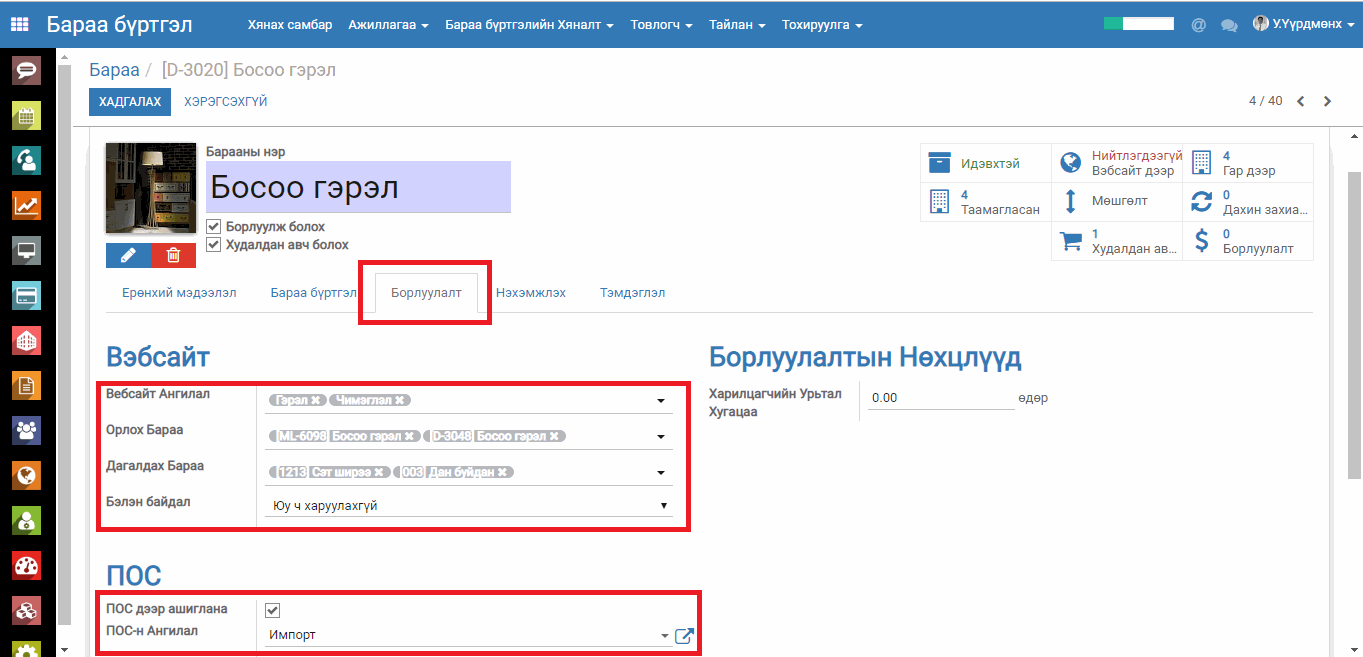Uncheck the ПОС дээр ашиглана checkbox
This screenshot has width=1363, height=657.
(272, 610)
